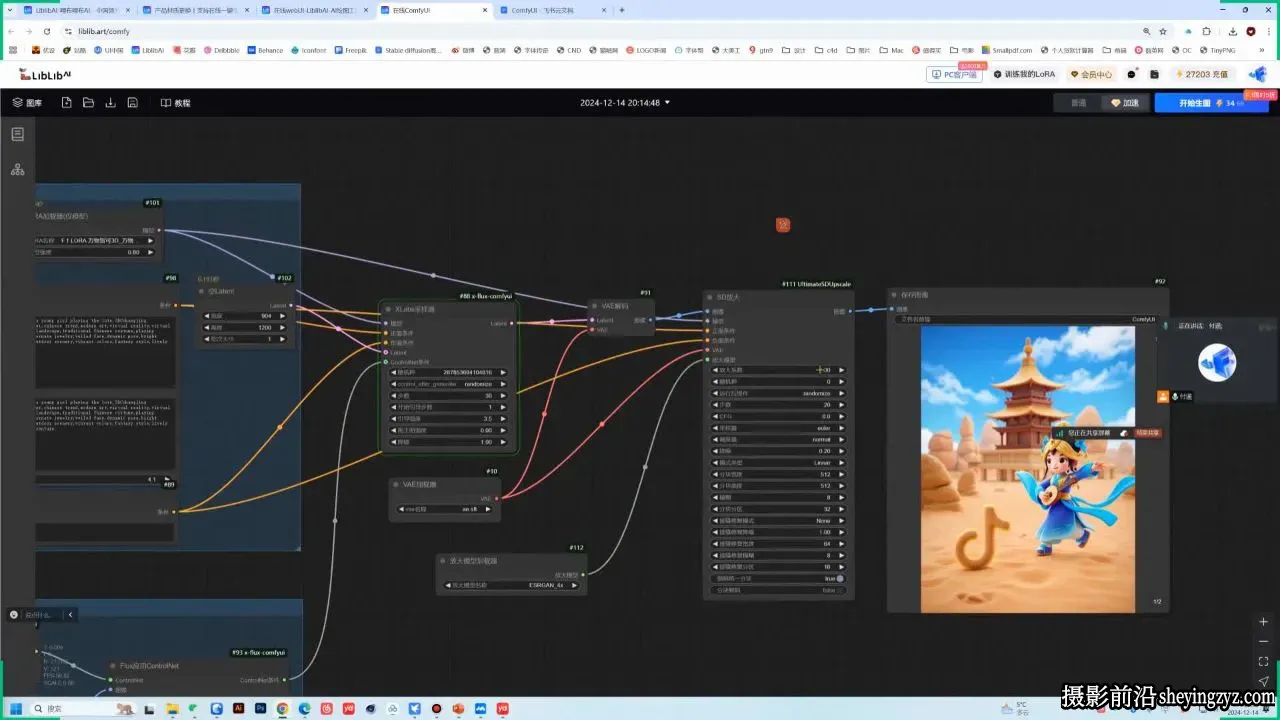This screenshot has width=1280, height=720.
Task: Zoom in canvas with the plus icon
Action: pos(1263,622)
